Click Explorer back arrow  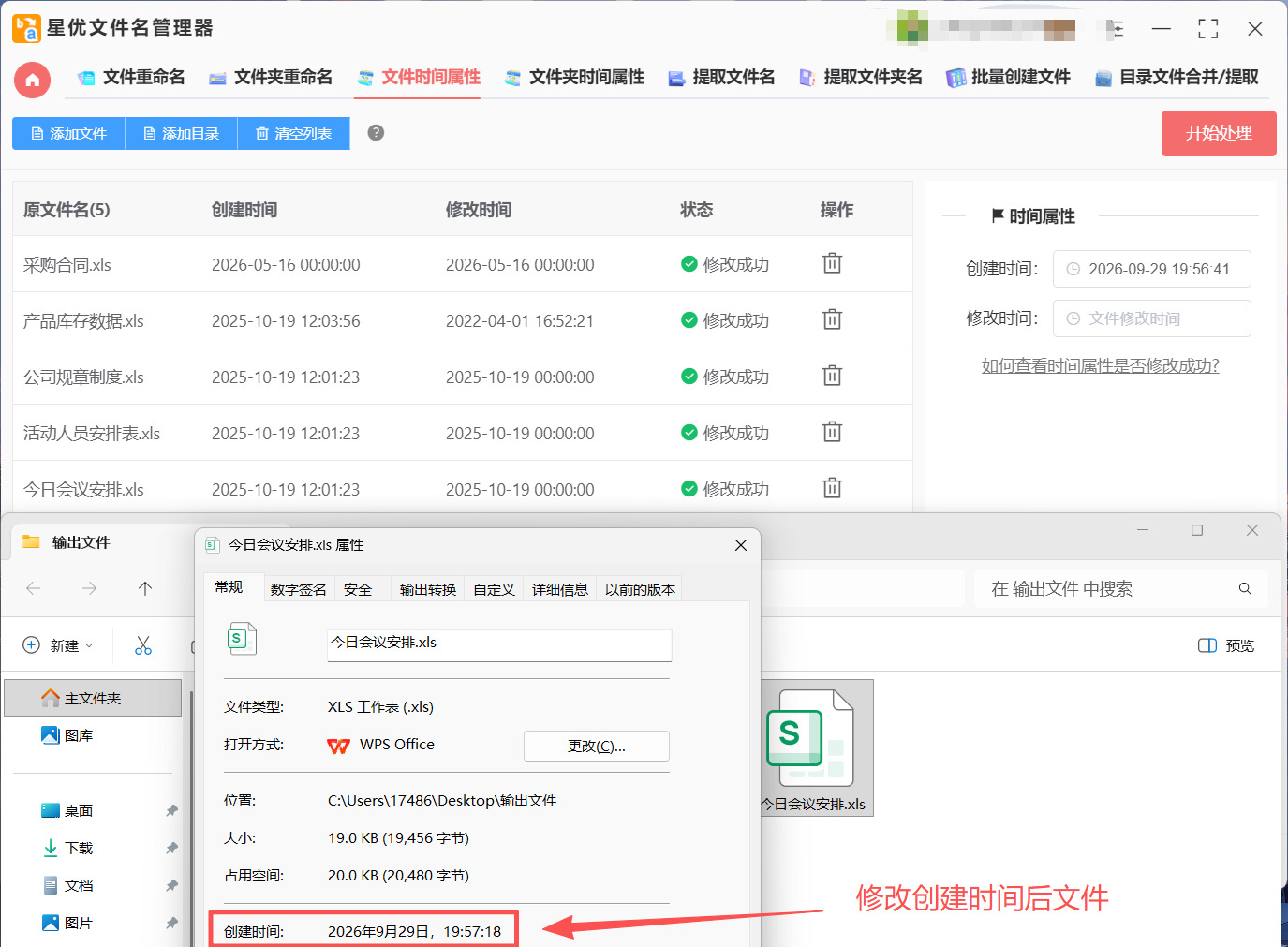[x=34, y=588]
